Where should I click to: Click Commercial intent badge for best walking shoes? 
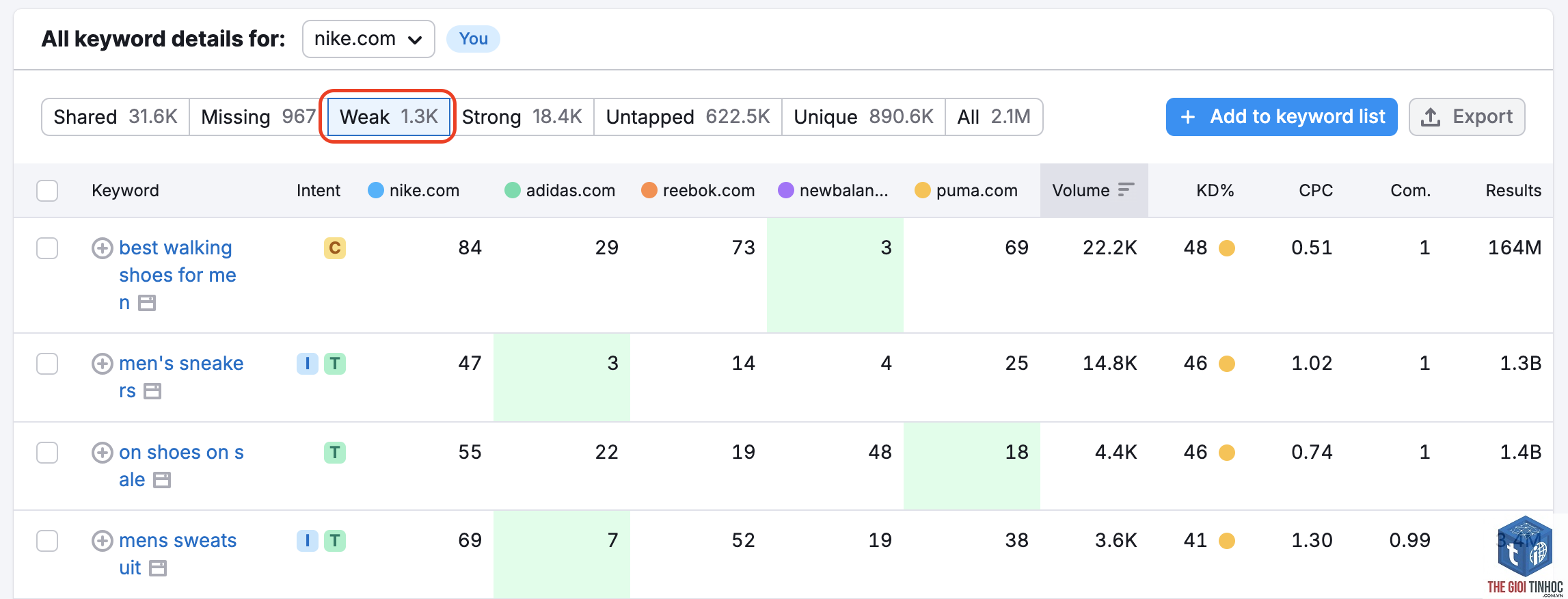[x=335, y=248]
